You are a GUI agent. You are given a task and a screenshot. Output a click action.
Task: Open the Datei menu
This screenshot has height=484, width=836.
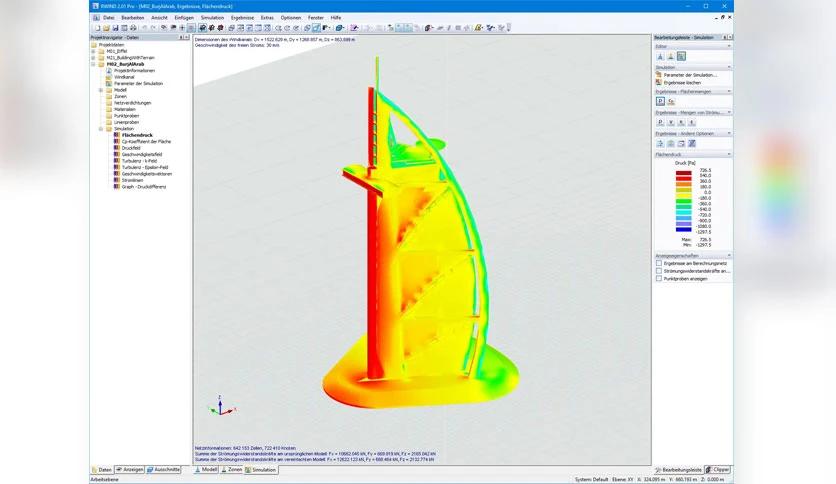click(x=109, y=18)
